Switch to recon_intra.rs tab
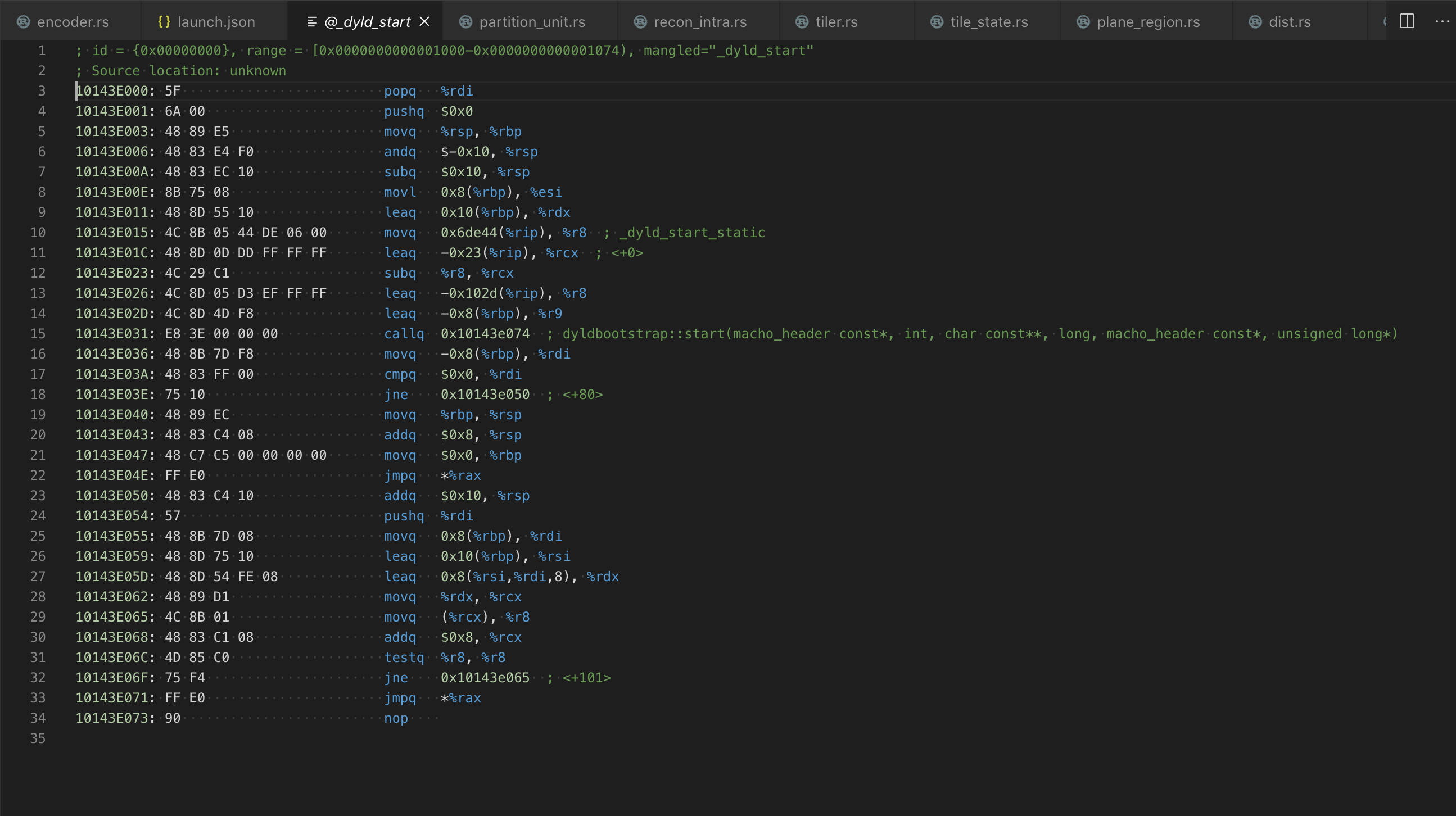The width and height of the screenshot is (1456, 816). [700, 22]
